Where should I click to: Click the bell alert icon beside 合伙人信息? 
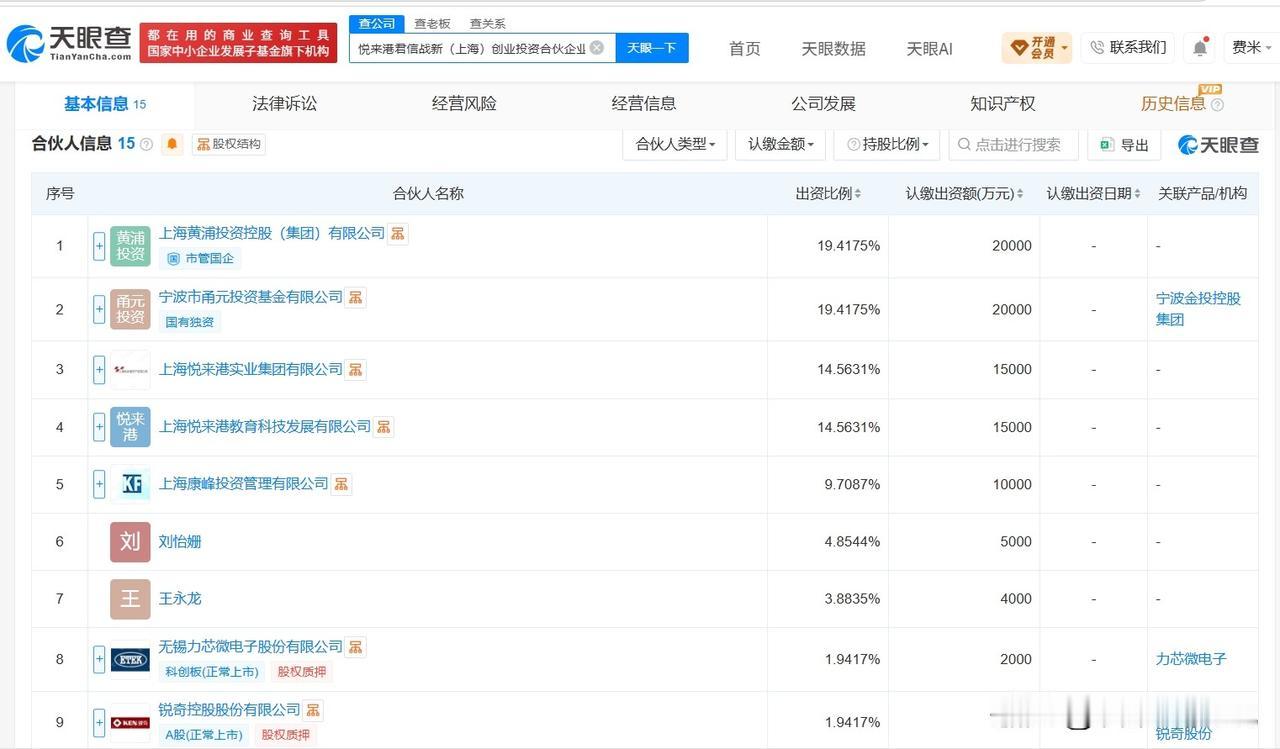[173, 144]
